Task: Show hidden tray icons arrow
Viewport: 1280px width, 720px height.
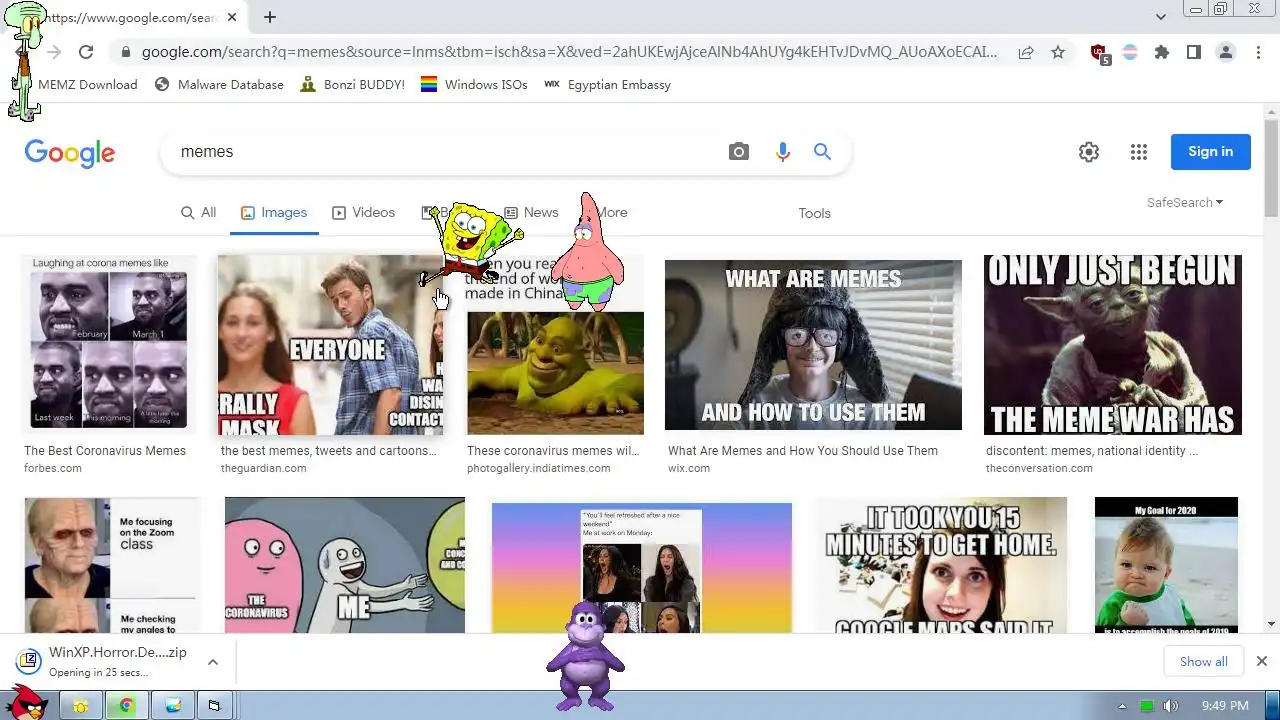Action: 1122,706
